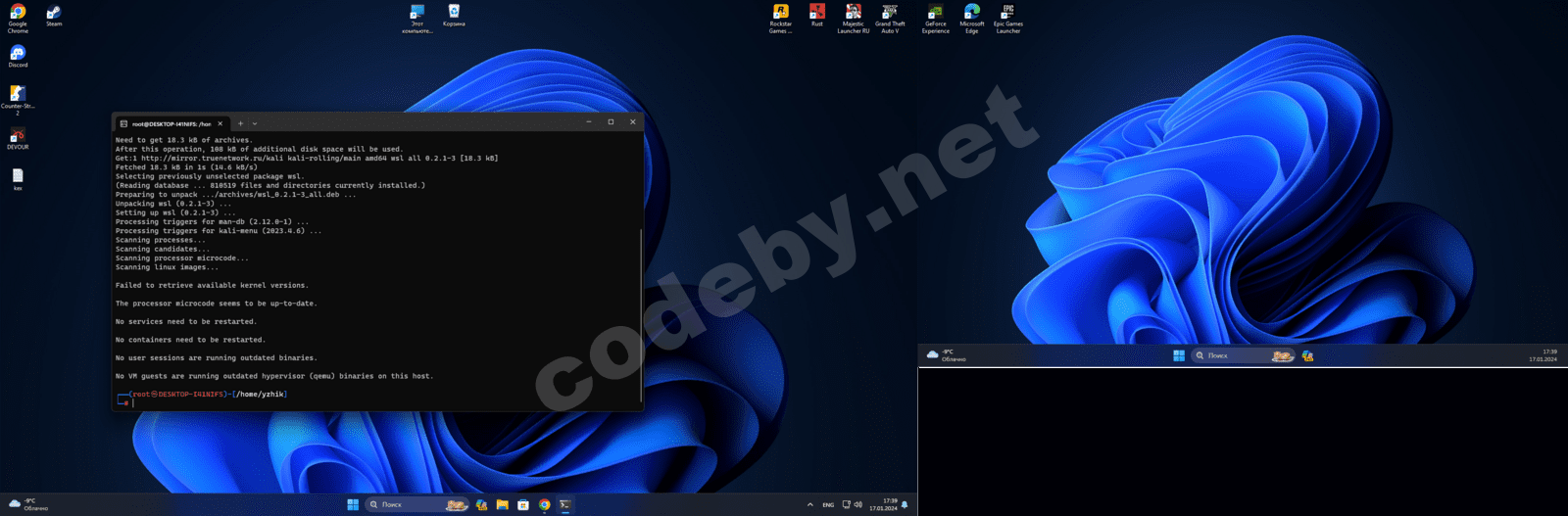Open the notification bell in system tray

pyautogui.click(x=905, y=505)
